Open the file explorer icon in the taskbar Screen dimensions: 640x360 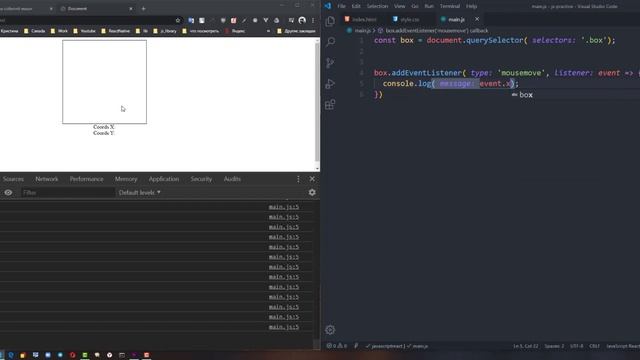[23, 355]
